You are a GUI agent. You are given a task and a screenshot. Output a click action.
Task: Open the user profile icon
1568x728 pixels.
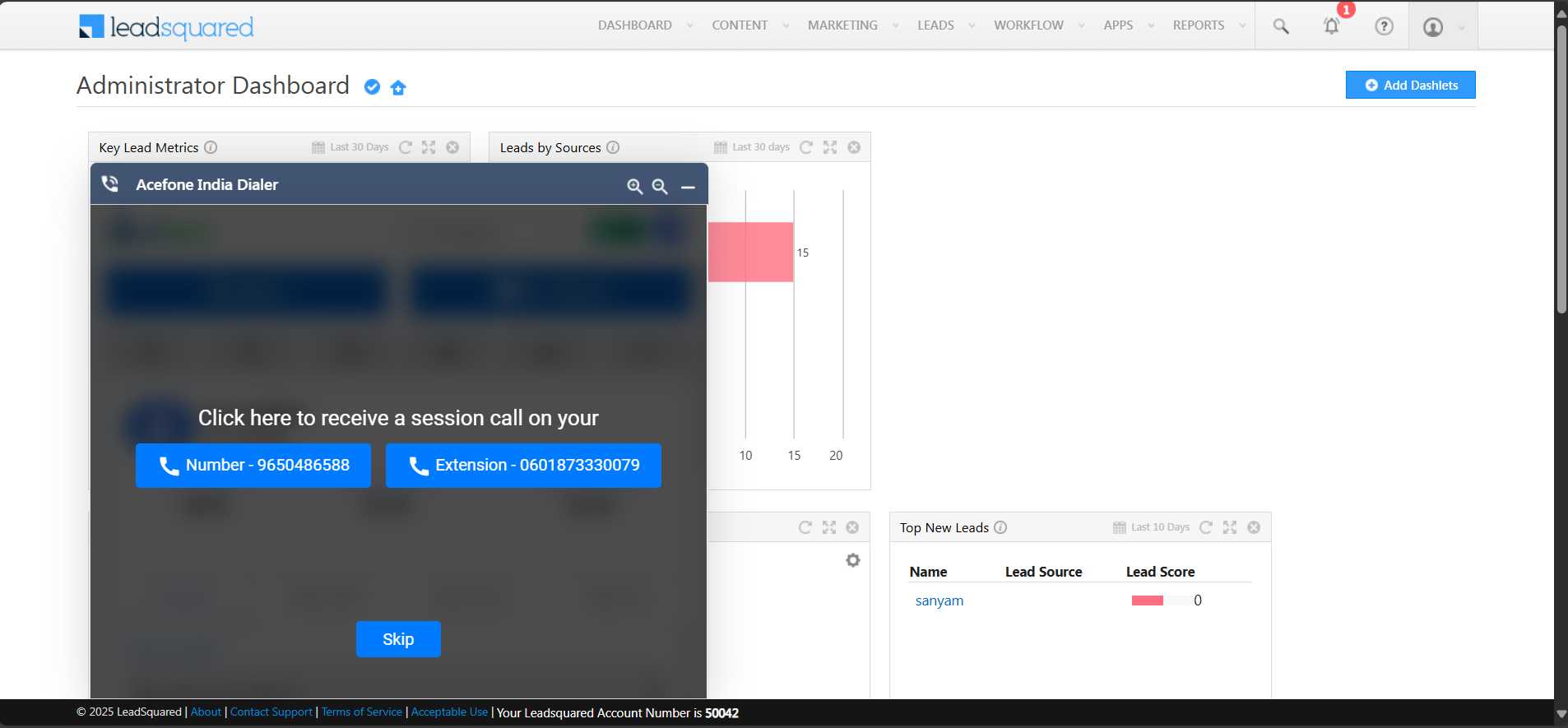[1433, 27]
